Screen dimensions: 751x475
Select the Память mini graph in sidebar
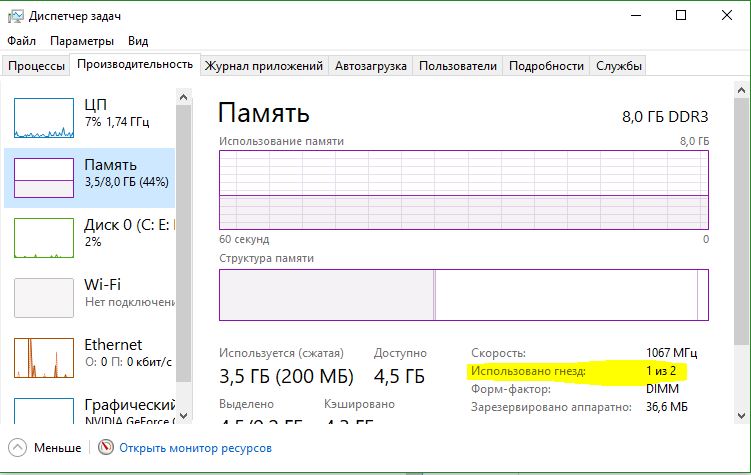[44, 177]
